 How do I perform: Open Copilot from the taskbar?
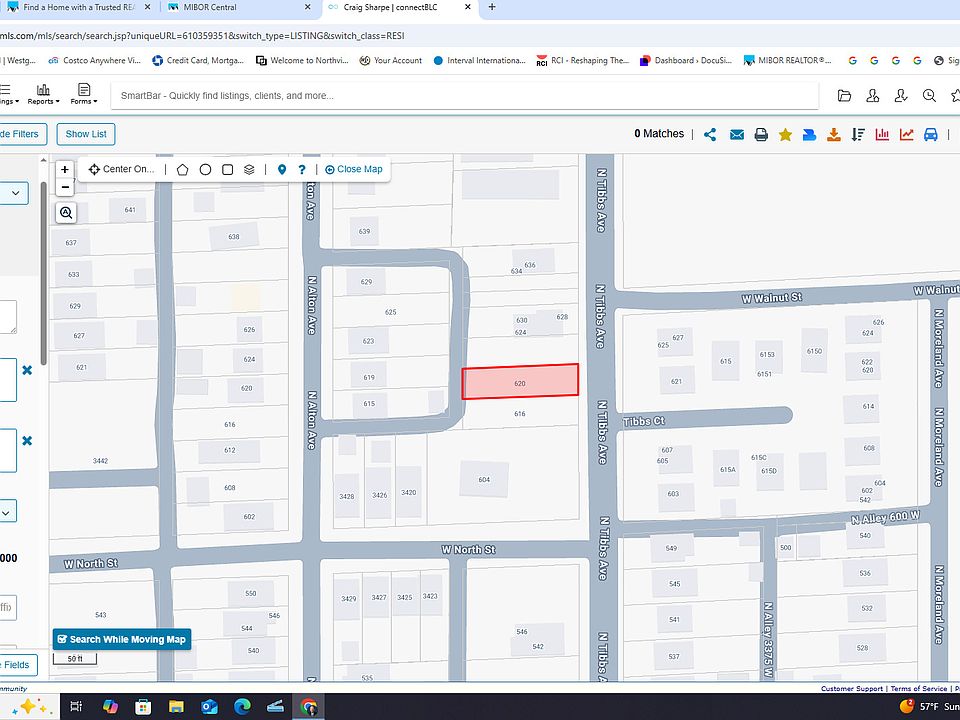point(110,707)
